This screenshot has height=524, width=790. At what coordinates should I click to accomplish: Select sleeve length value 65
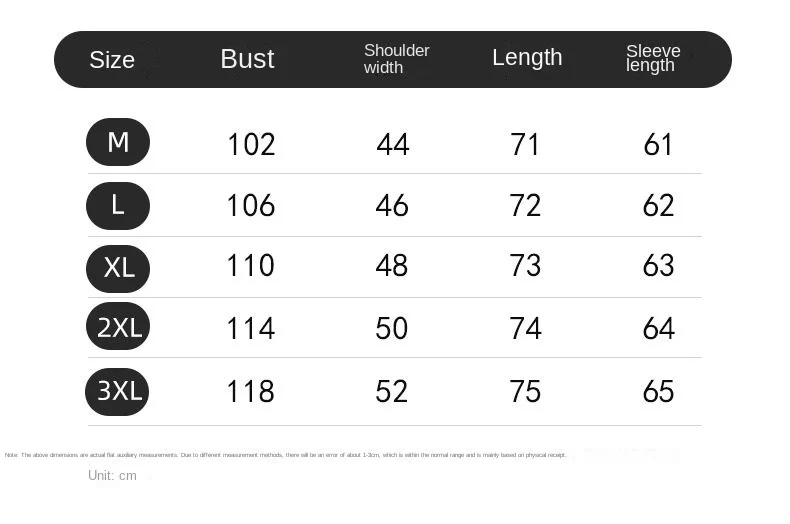[659, 391]
